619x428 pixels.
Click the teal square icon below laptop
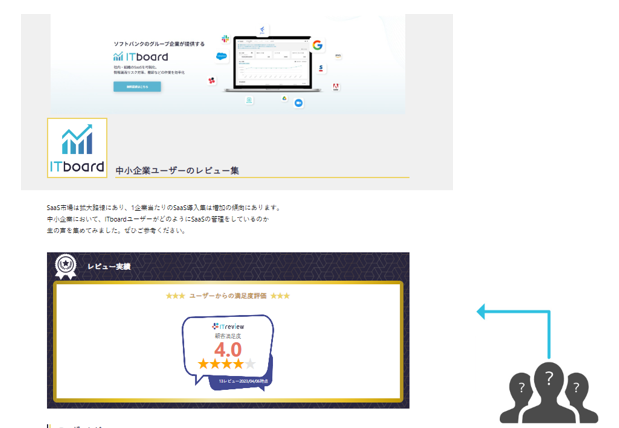click(249, 100)
